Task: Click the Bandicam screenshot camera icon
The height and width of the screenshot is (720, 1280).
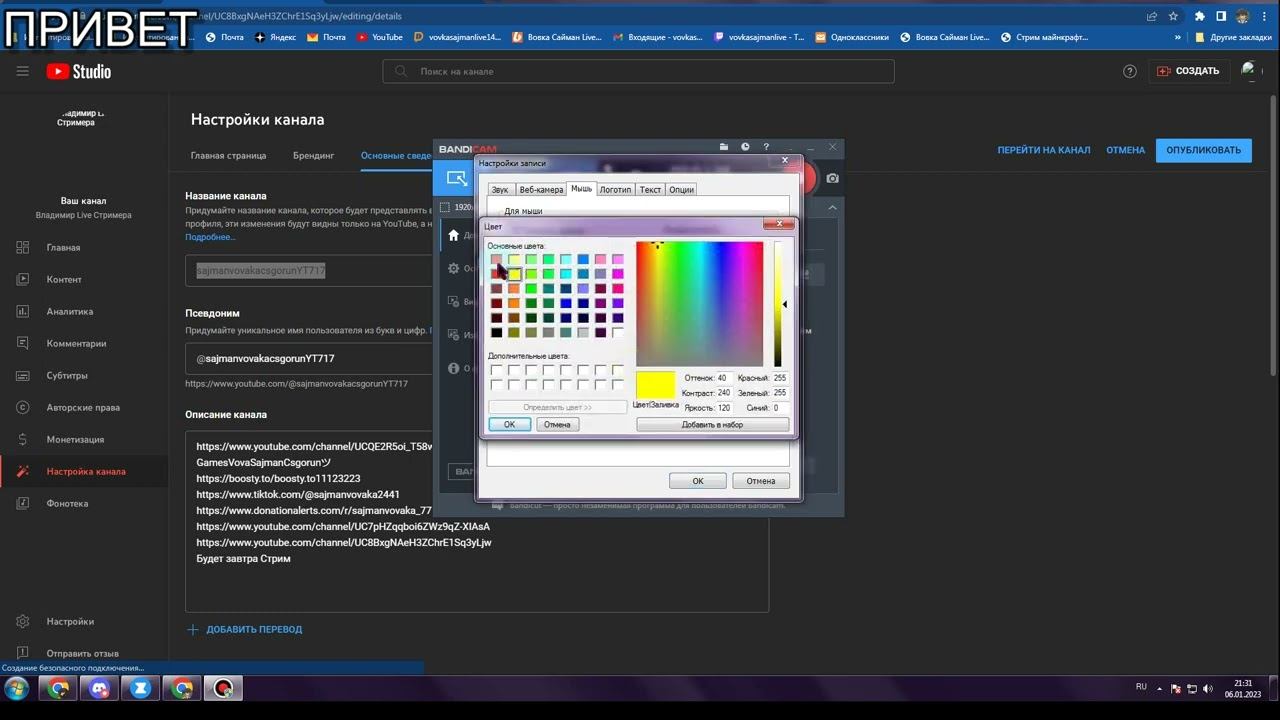Action: pyautogui.click(x=832, y=179)
